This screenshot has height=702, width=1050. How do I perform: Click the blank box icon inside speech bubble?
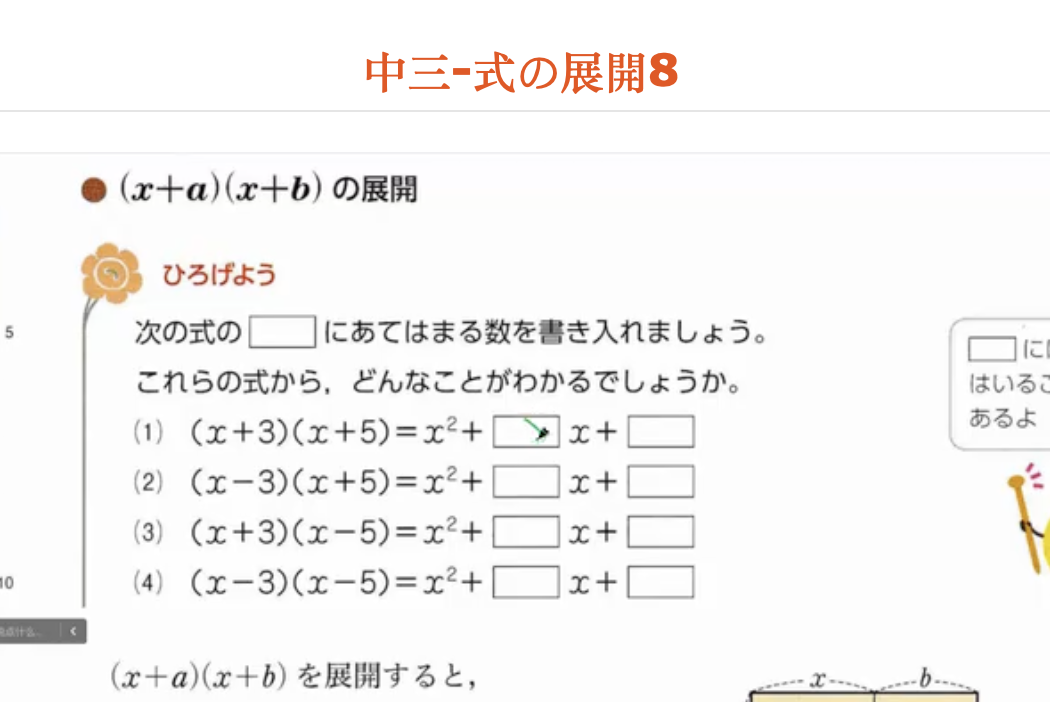tap(992, 349)
